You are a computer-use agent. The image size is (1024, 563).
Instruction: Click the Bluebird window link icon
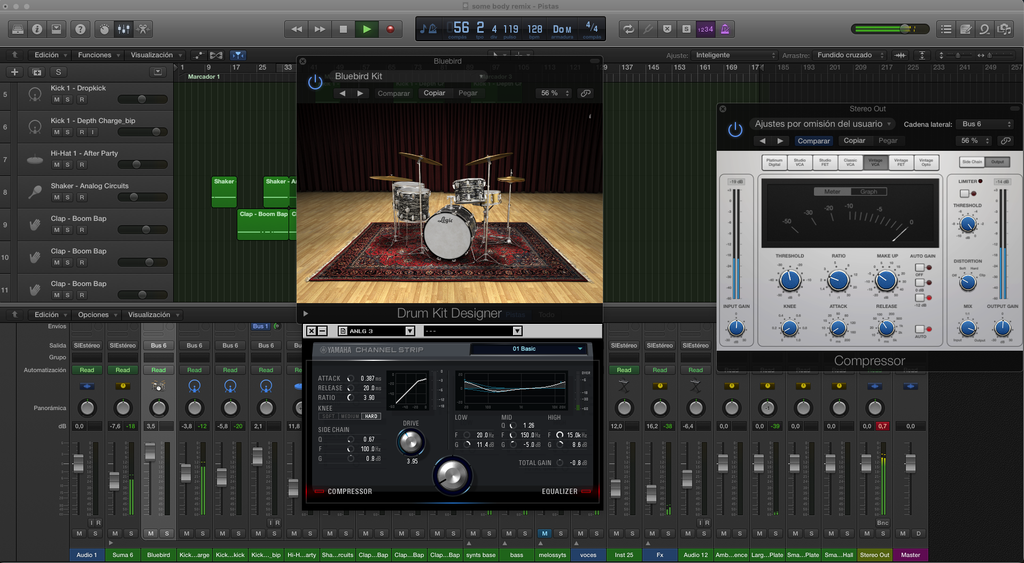click(x=586, y=93)
